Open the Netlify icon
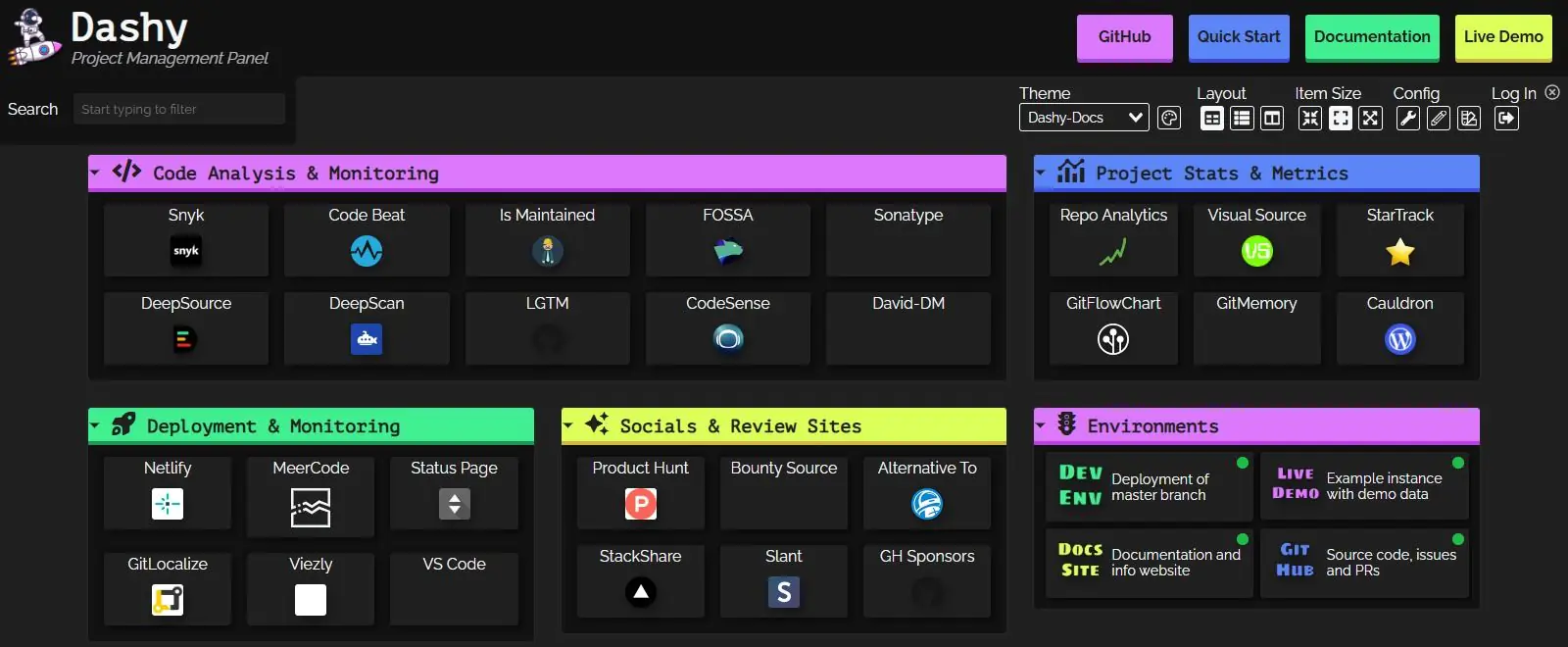The width and height of the screenshot is (1568, 647). [x=168, y=504]
